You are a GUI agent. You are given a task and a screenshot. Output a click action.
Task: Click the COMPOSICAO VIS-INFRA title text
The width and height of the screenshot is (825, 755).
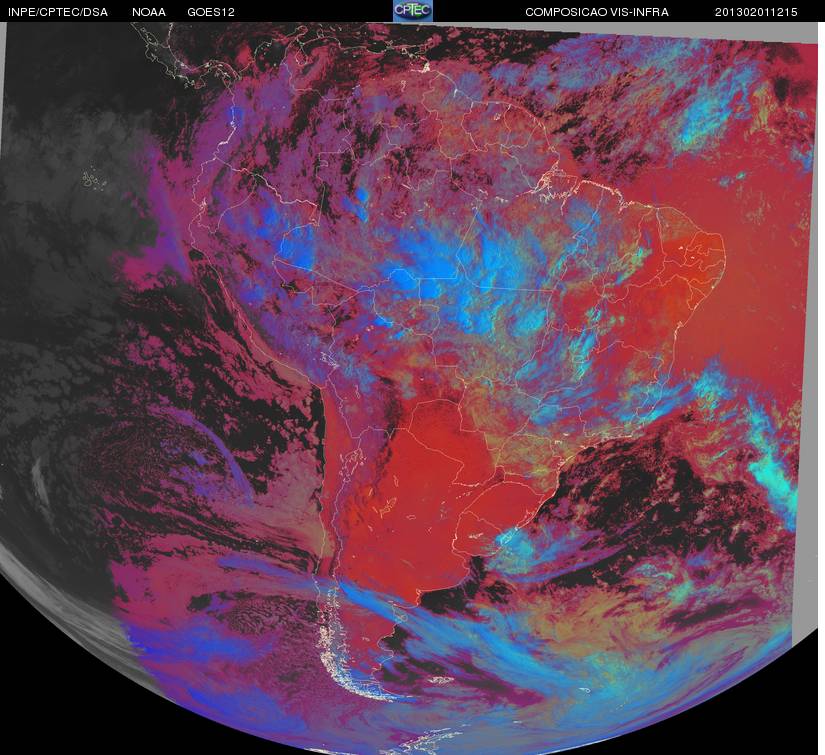point(597,12)
